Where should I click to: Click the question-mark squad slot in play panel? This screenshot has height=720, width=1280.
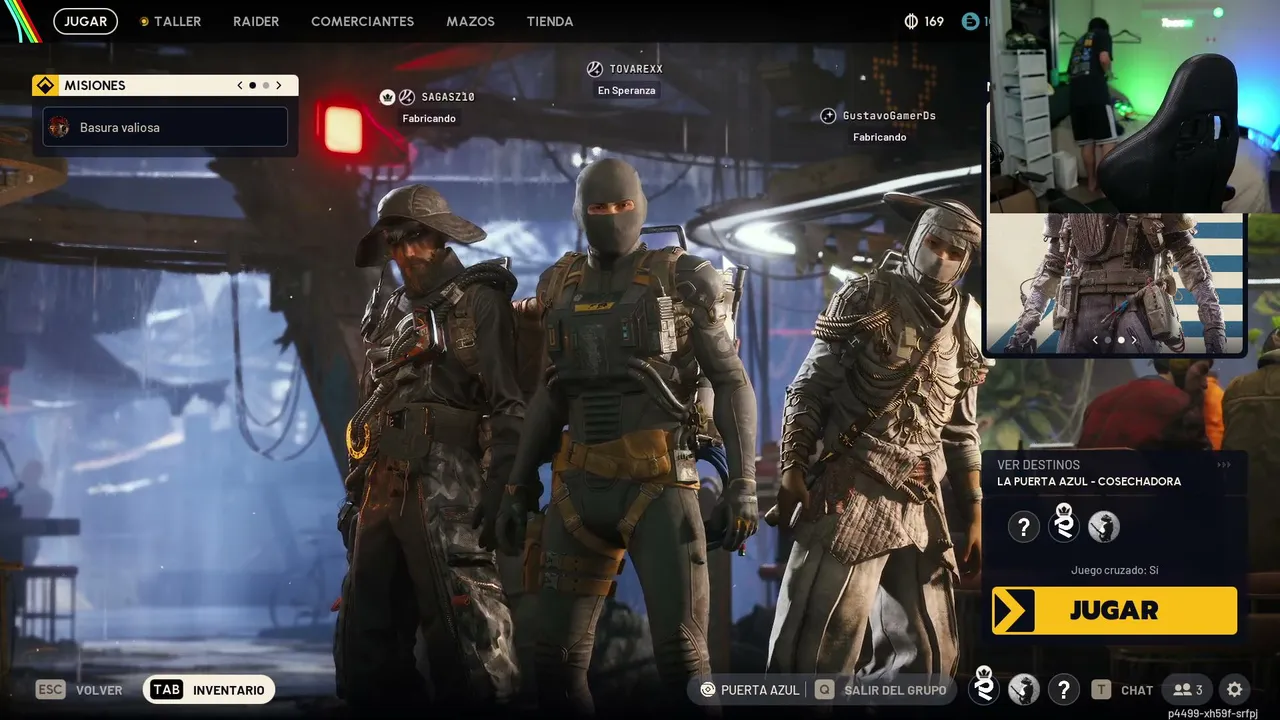1023,526
